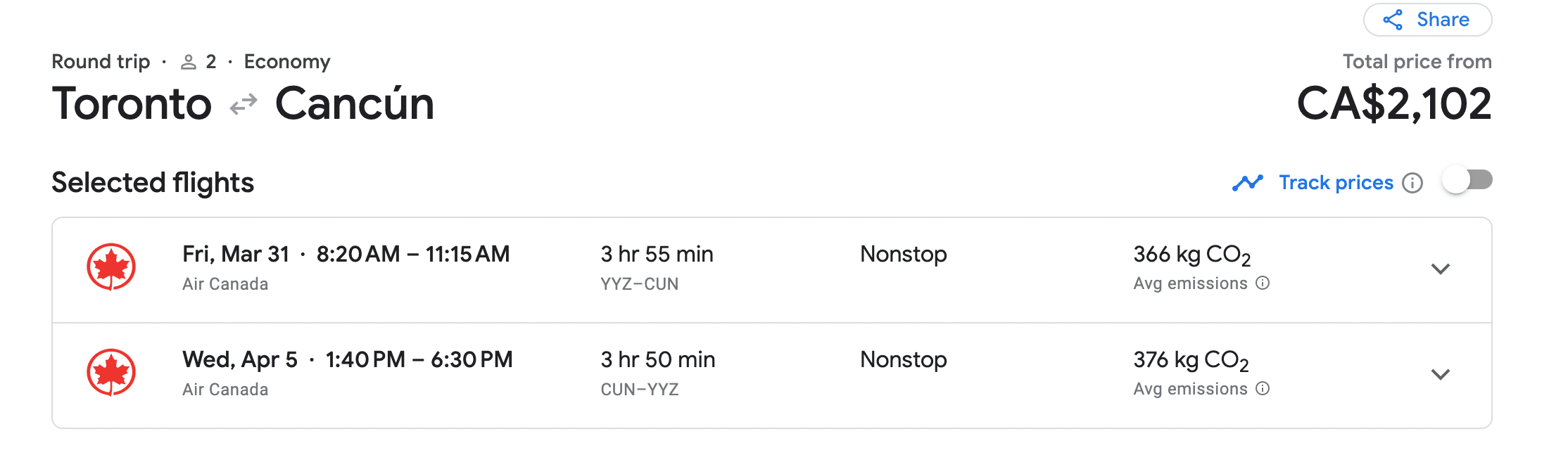Click the Share icon
Screen dimensions: 1568x467
tap(1393, 20)
